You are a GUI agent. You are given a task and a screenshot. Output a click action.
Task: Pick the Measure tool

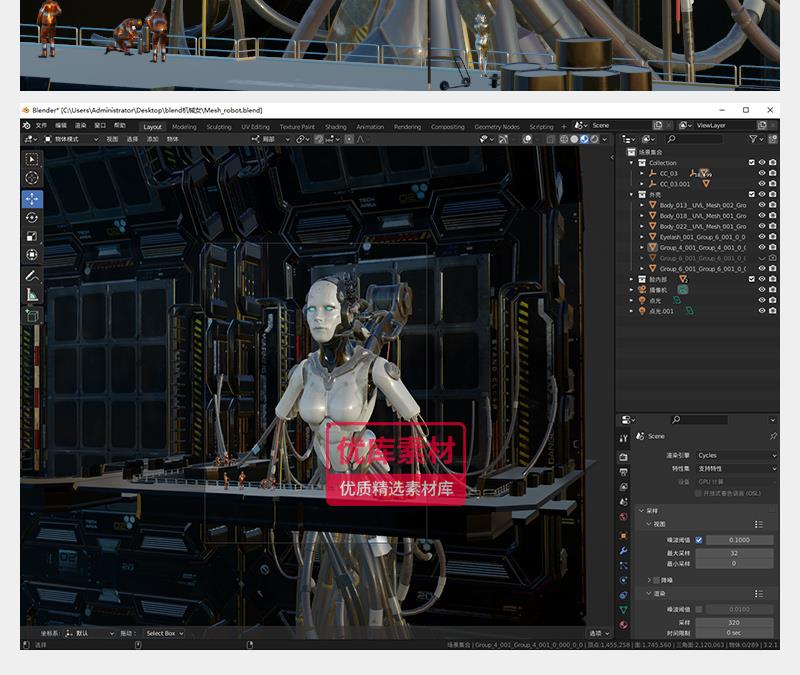coord(32,294)
